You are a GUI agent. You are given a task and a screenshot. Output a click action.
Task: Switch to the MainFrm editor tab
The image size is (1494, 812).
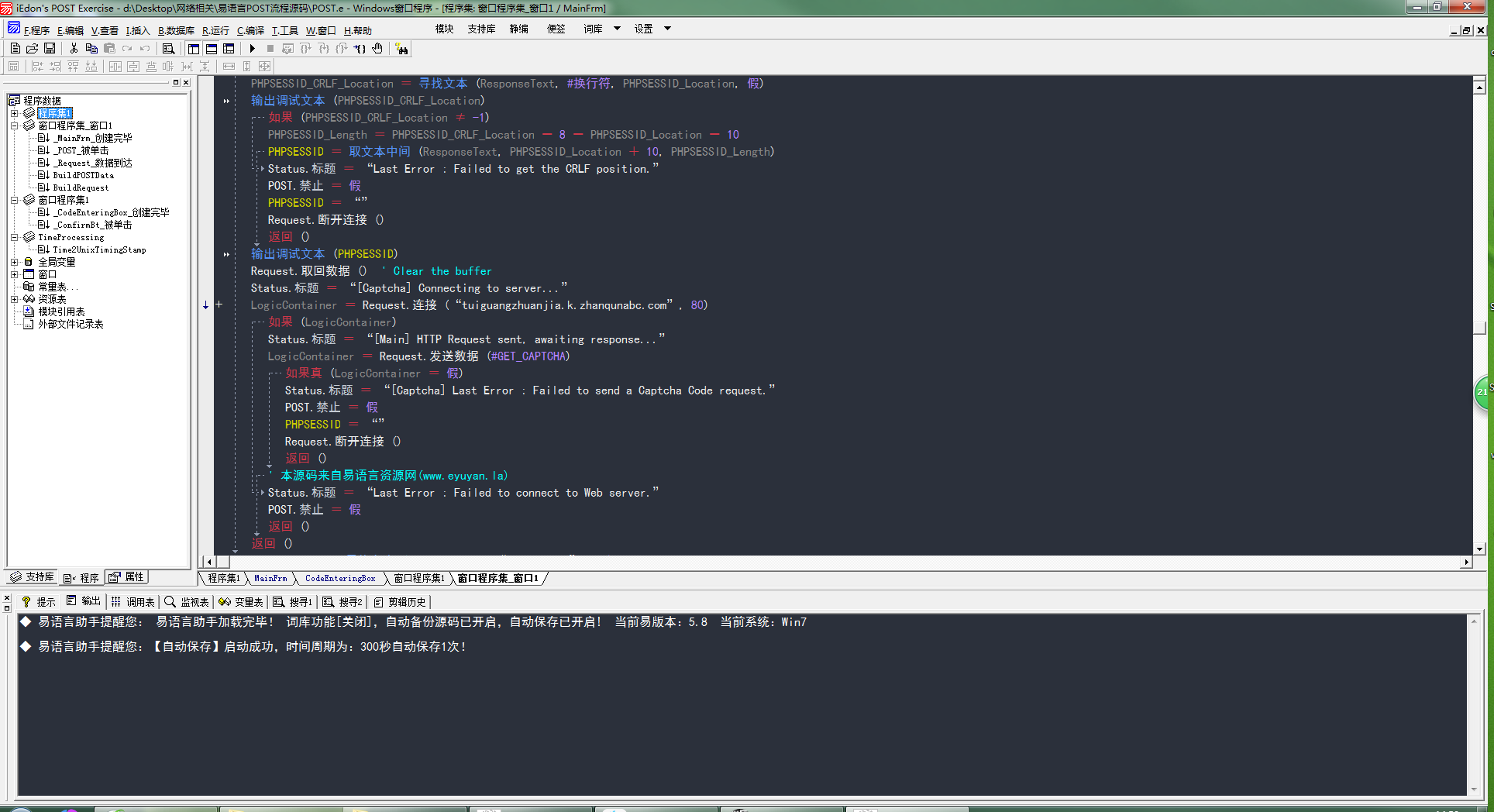(x=270, y=578)
